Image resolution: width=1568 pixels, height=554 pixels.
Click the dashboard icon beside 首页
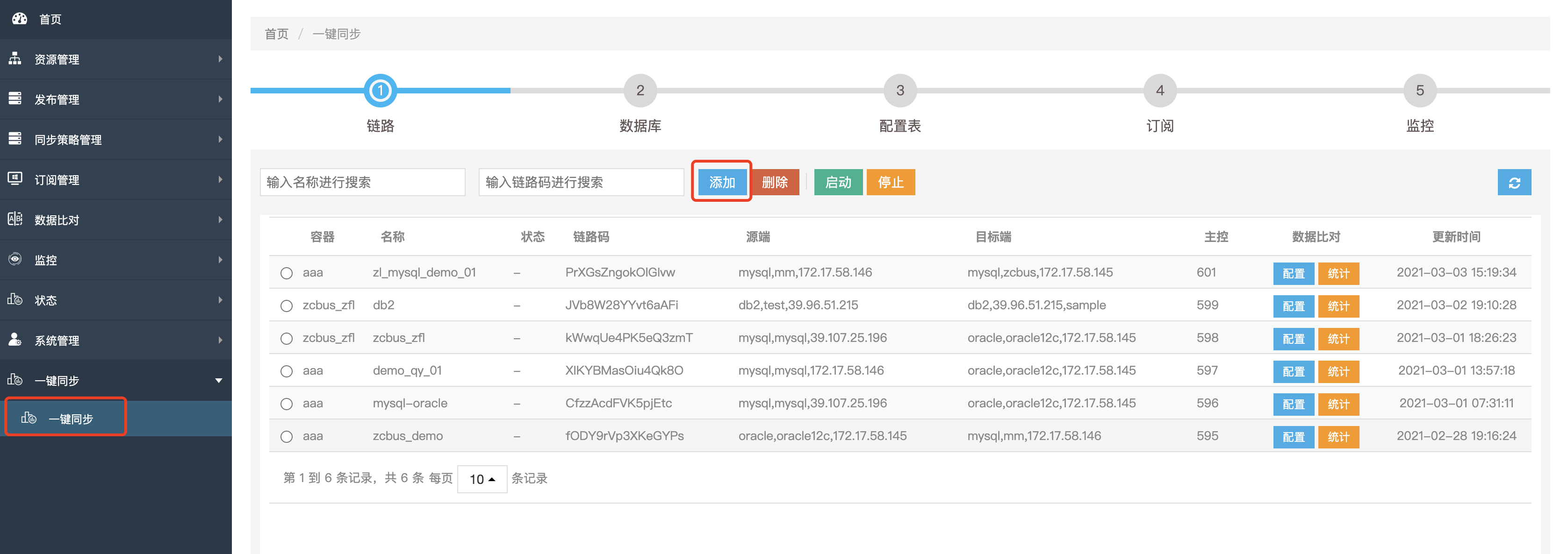20,19
